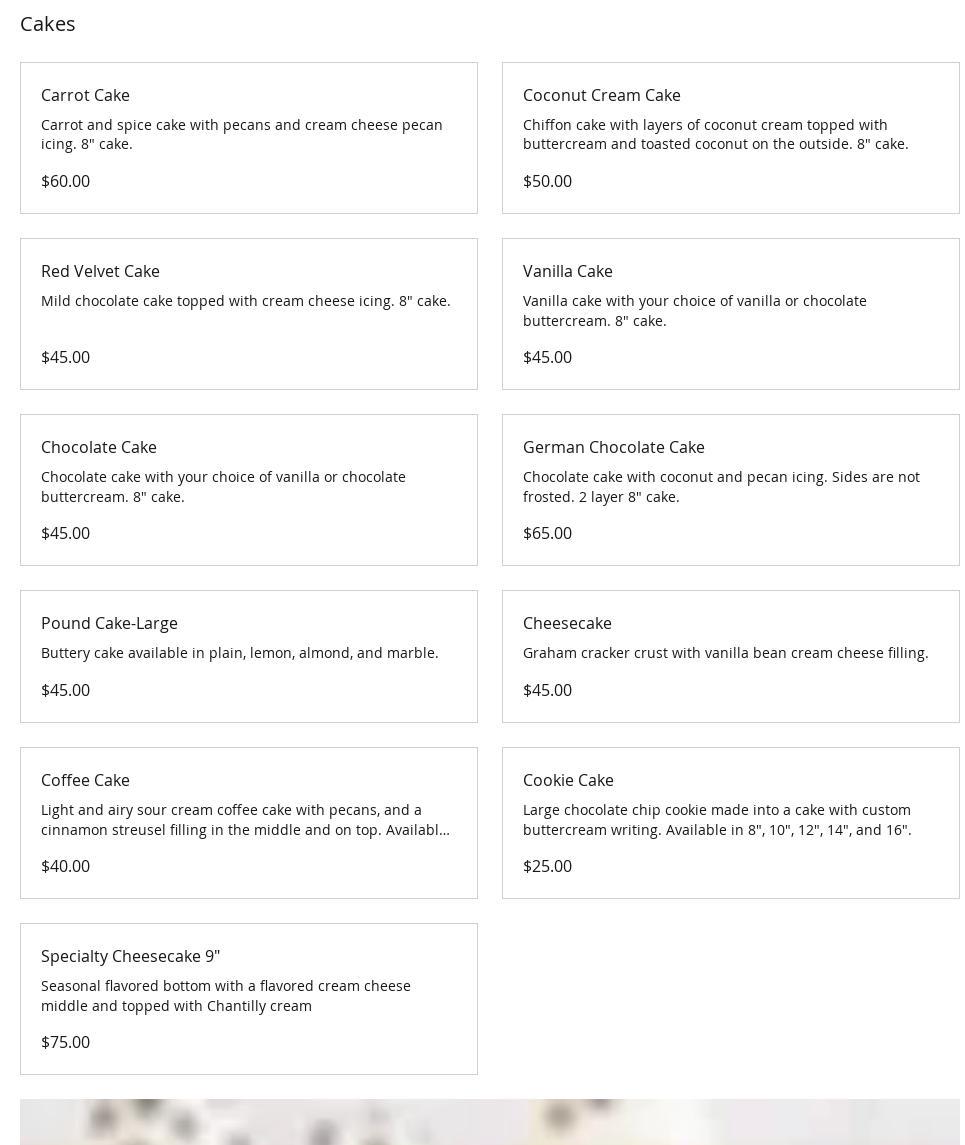The width and height of the screenshot is (965, 1145).
Task: Click the Cheesecake item title
Action: tap(567, 623)
